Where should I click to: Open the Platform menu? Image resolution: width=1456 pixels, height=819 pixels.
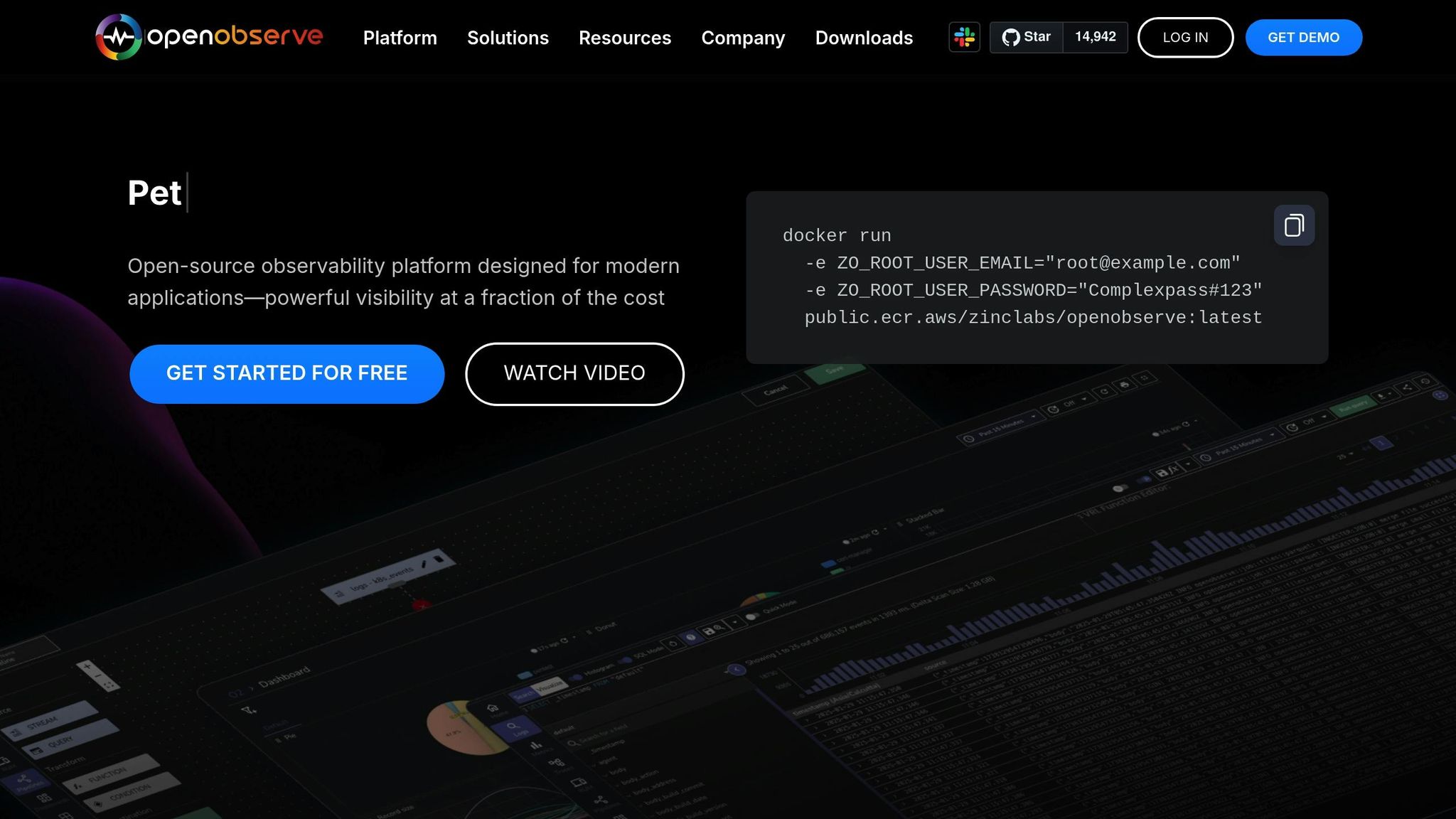(x=400, y=38)
